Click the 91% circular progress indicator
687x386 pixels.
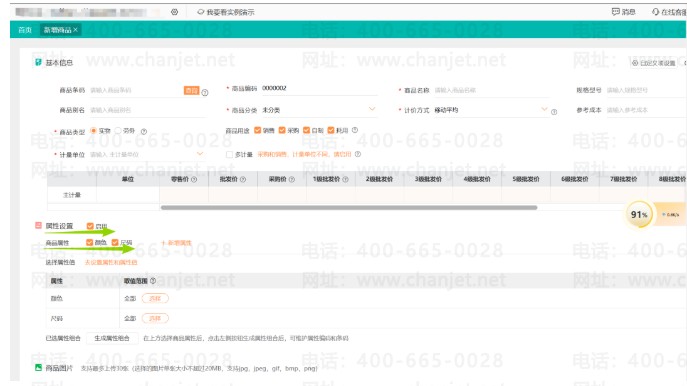point(639,215)
